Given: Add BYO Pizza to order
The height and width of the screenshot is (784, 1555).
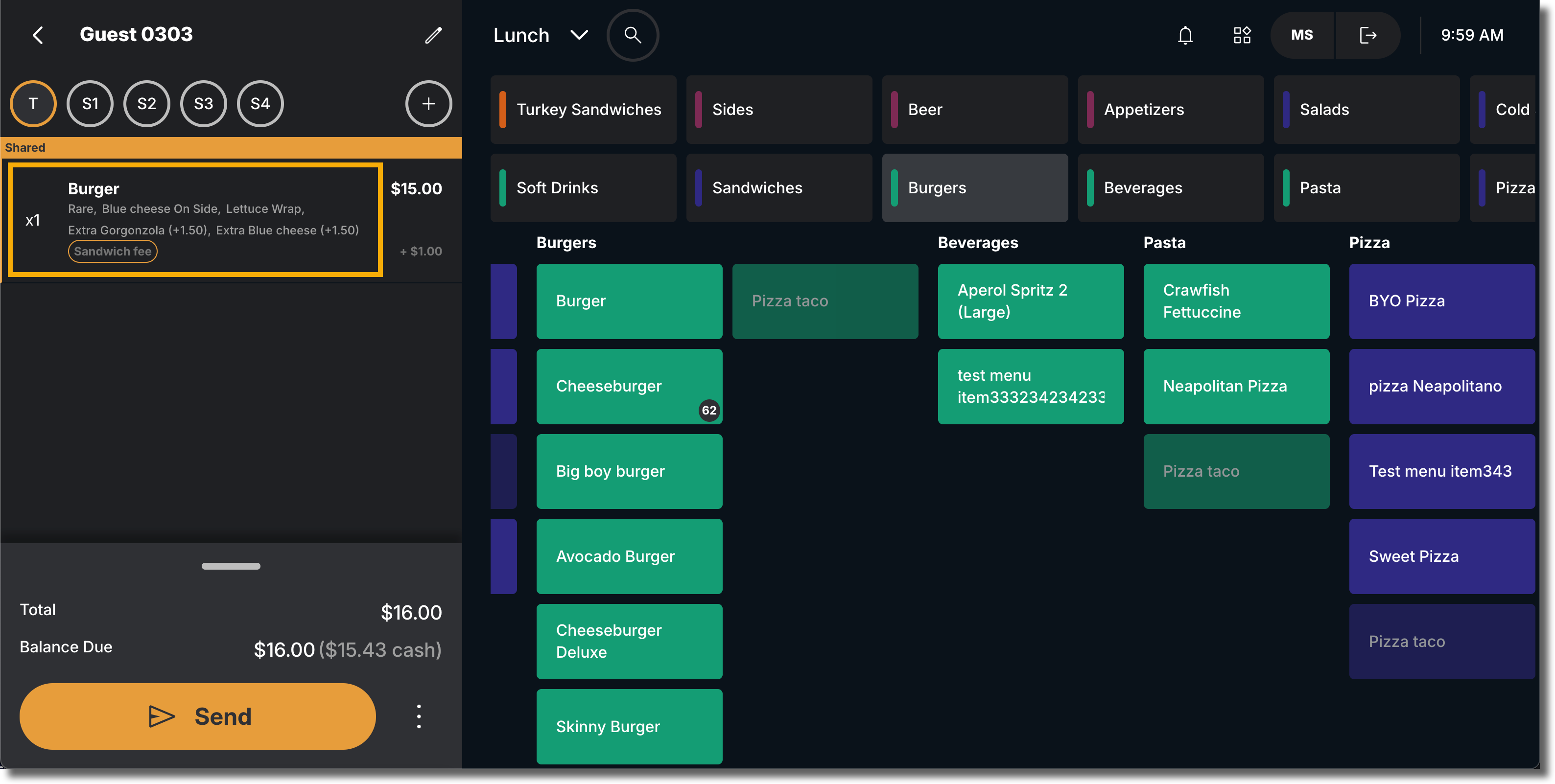Looking at the screenshot, I should 1442,301.
